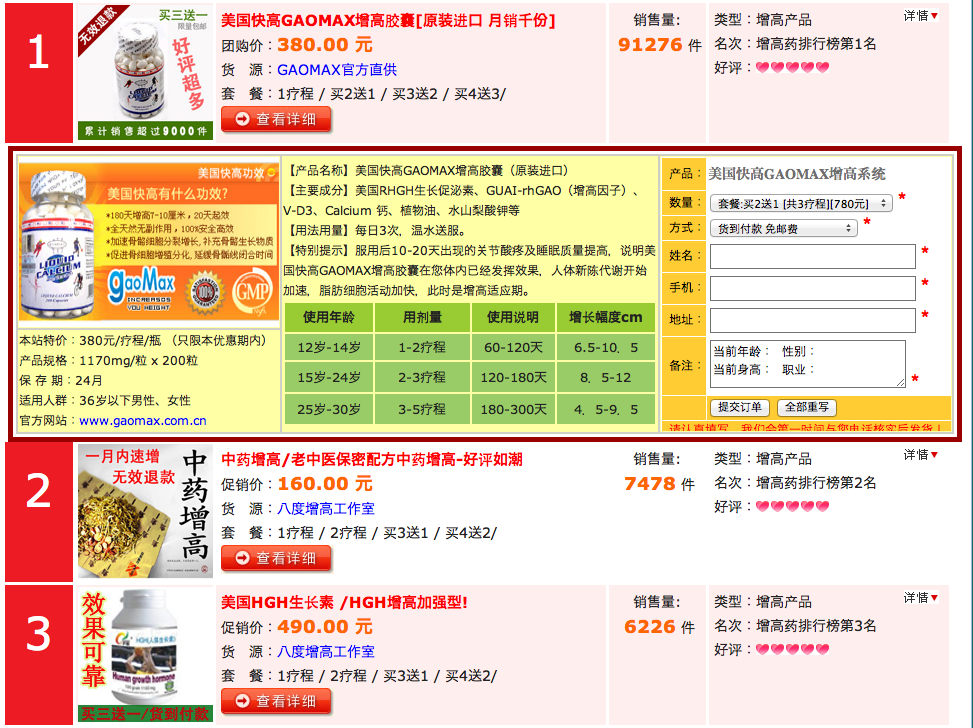
Task: Open details for GAOMAX product rank 1
Action: (x=276, y=119)
